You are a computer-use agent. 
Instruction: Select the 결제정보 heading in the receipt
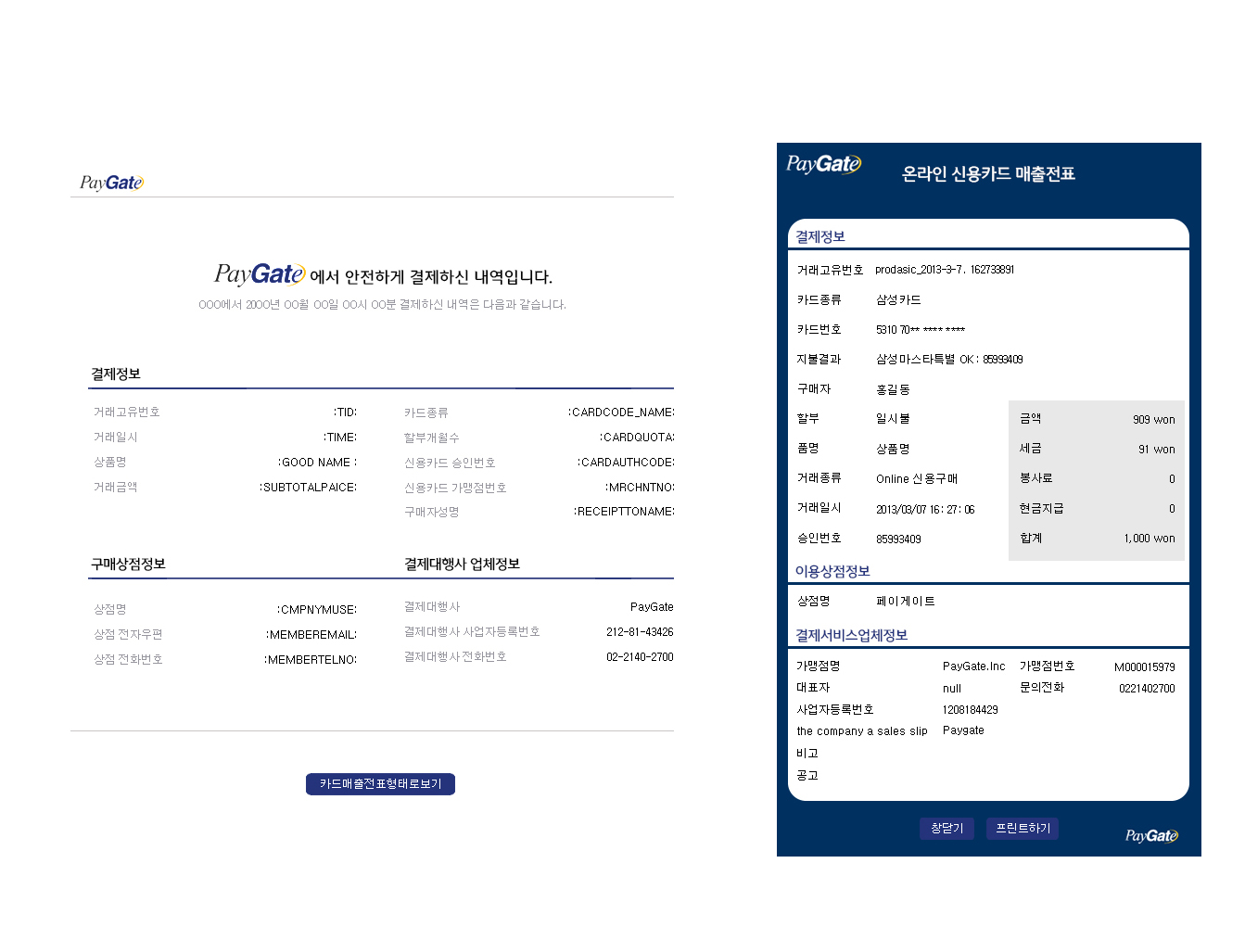click(819, 236)
